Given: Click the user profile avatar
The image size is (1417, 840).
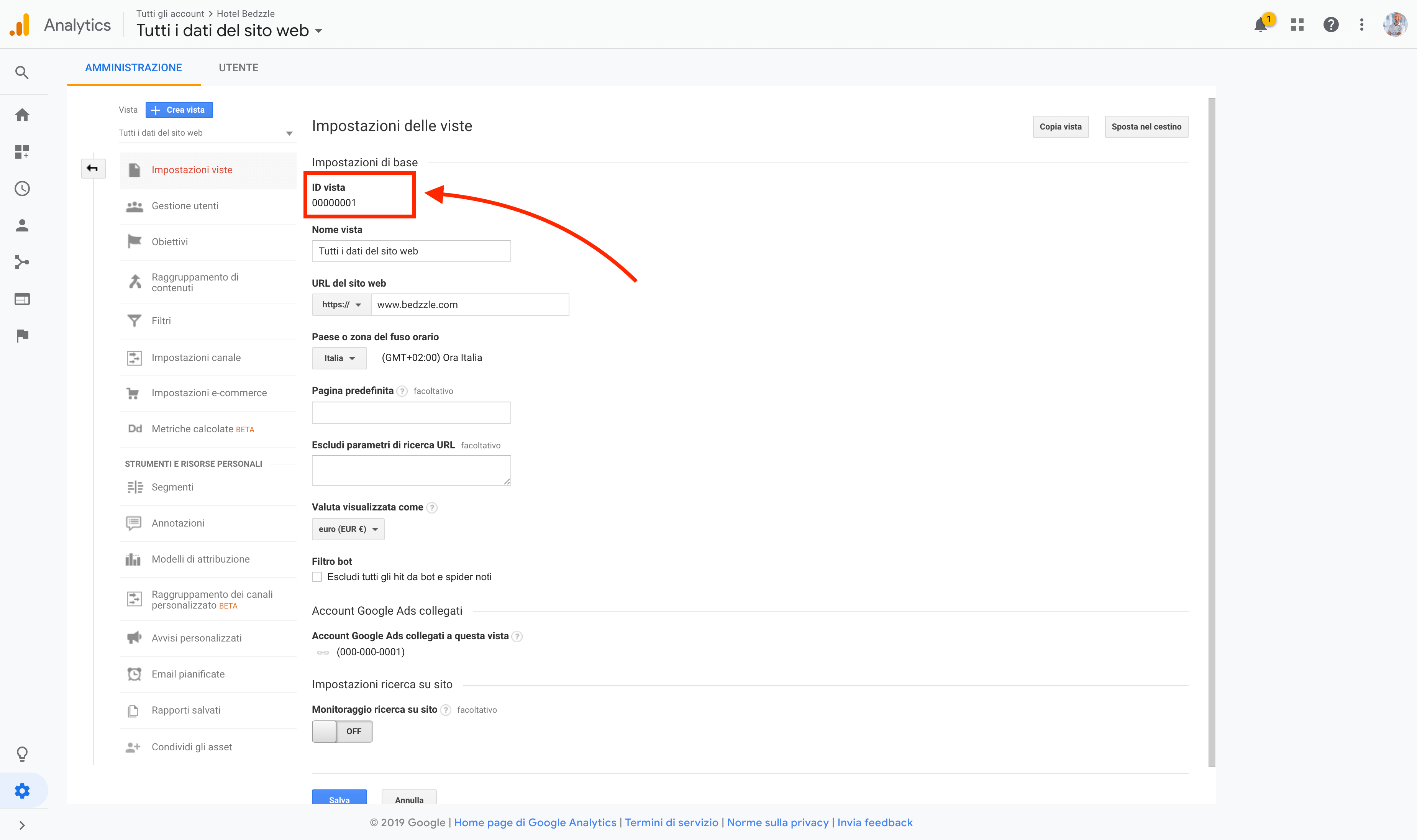Looking at the screenshot, I should pos(1395,25).
